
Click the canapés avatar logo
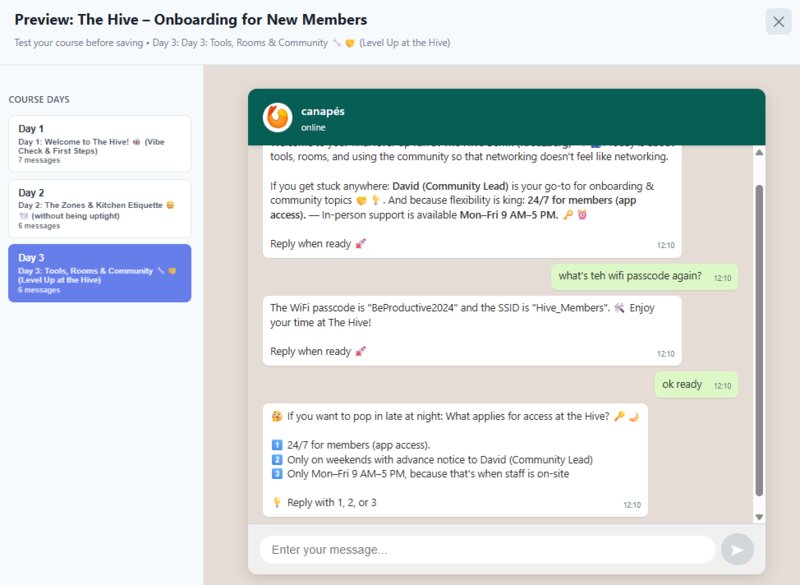(x=272, y=116)
